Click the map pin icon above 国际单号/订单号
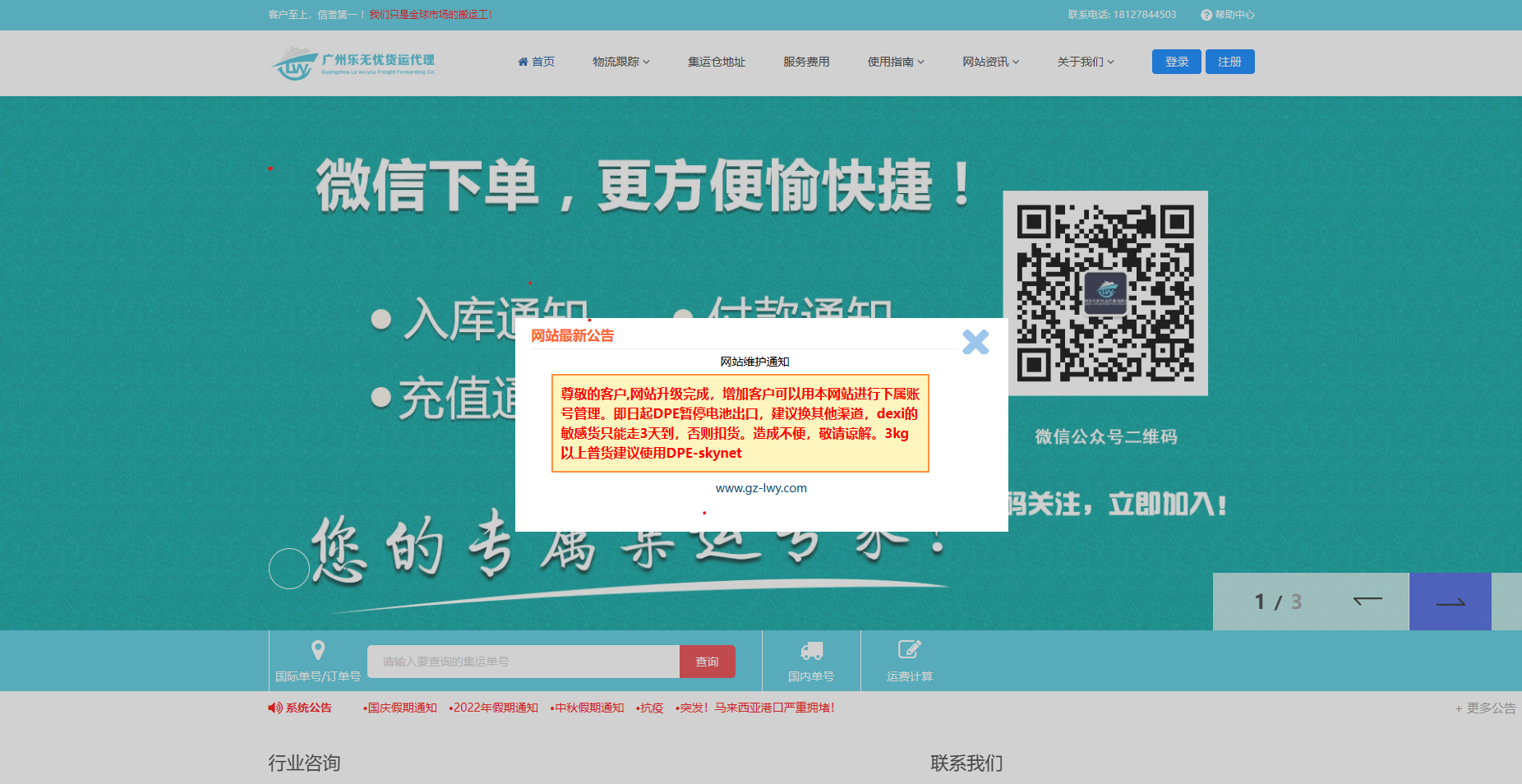This screenshot has width=1522, height=784. (318, 650)
